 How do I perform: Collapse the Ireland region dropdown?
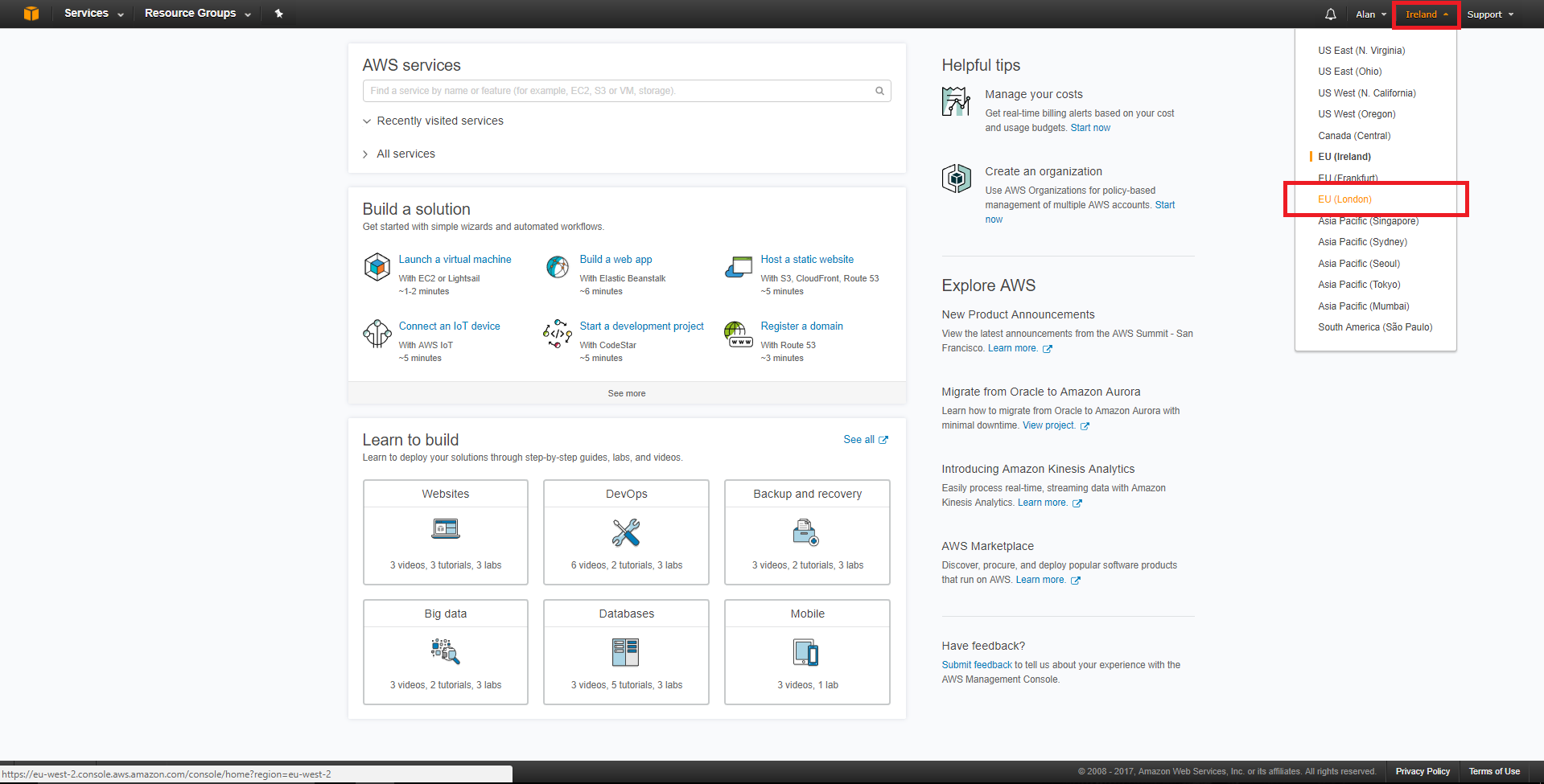tap(1427, 14)
